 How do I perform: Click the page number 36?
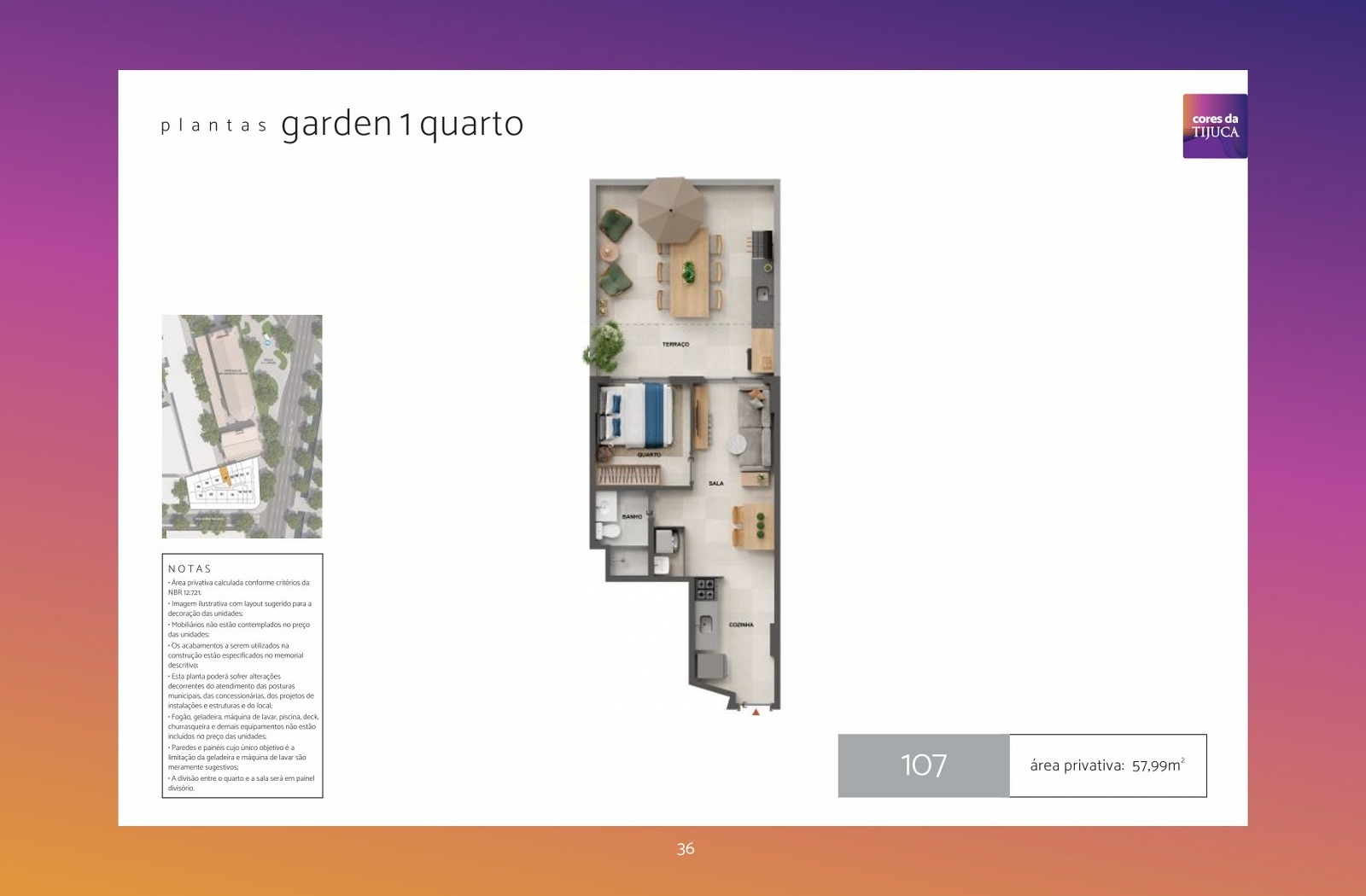pos(686,849)
